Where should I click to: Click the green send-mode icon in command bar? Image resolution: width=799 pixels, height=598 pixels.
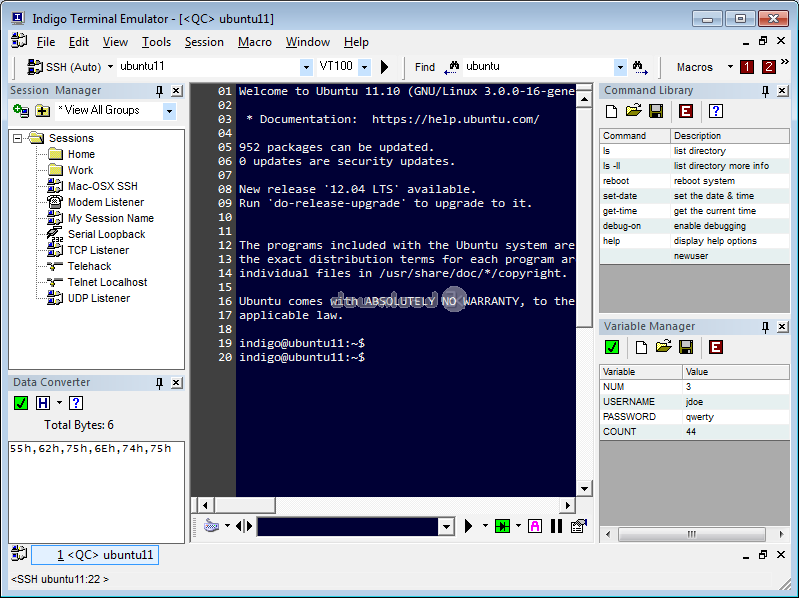coord(502,526)
